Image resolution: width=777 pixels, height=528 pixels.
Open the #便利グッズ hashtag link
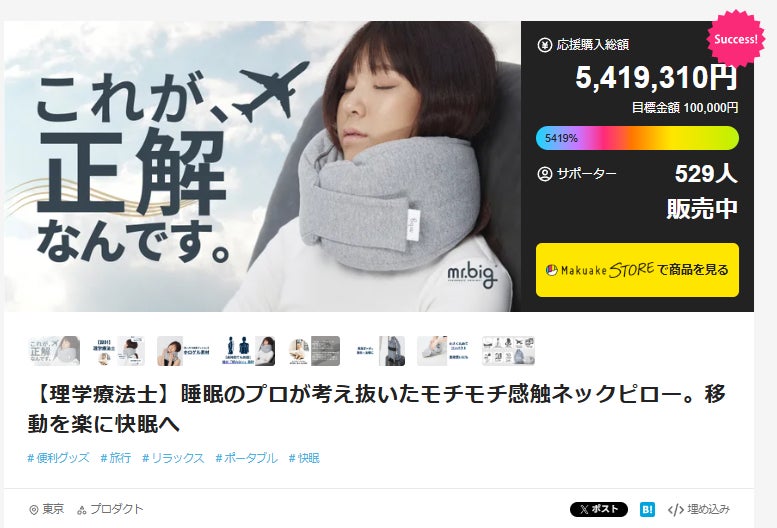[x=58, y=458]
